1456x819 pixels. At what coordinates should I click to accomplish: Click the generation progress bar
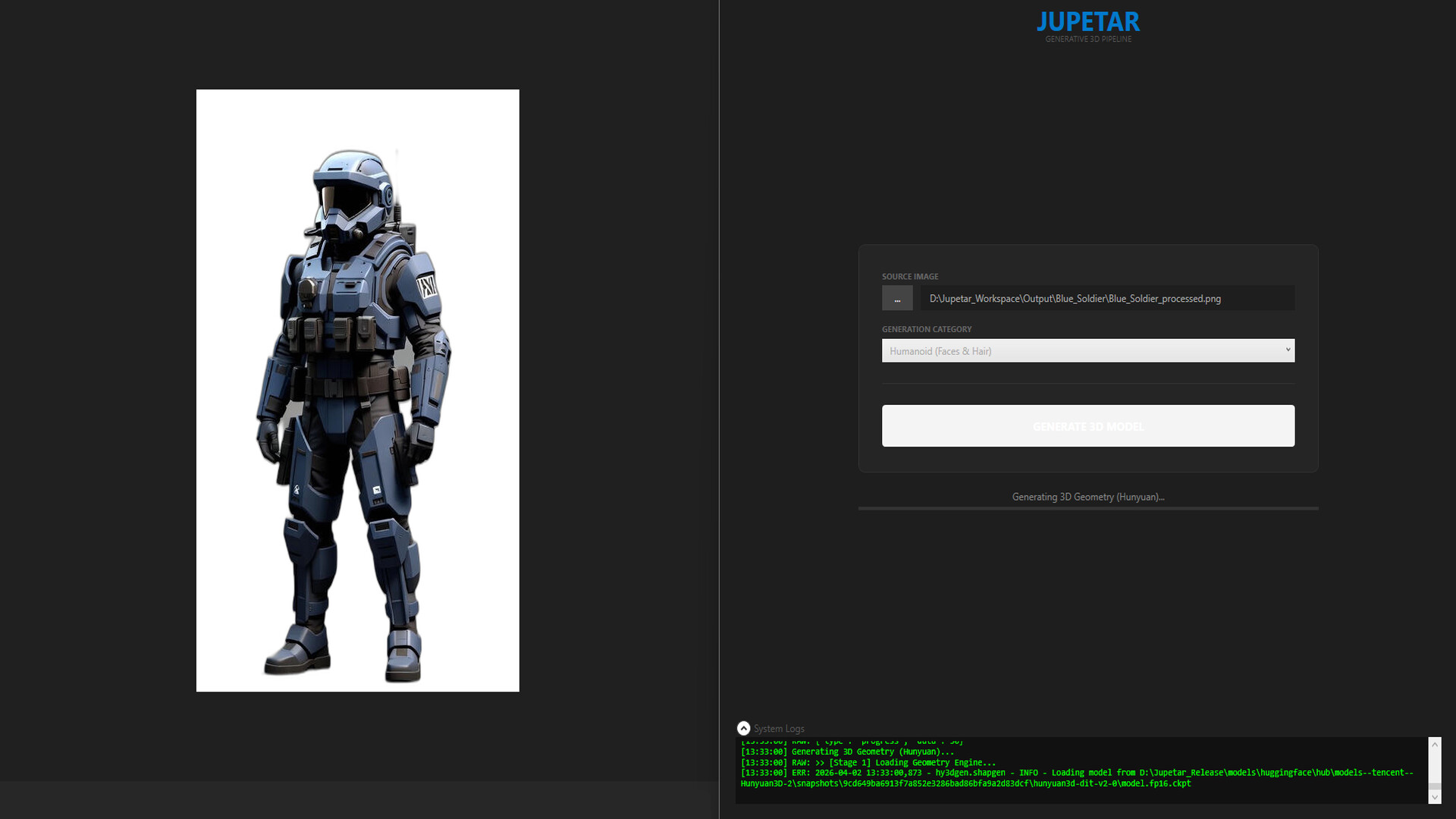1087,508
